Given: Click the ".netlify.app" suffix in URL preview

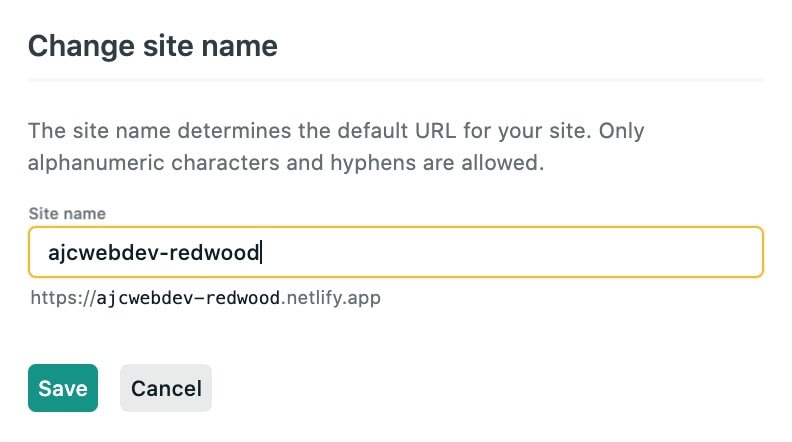Looking at the screenshot, I should pyautogui.click(x=330, y=298).
